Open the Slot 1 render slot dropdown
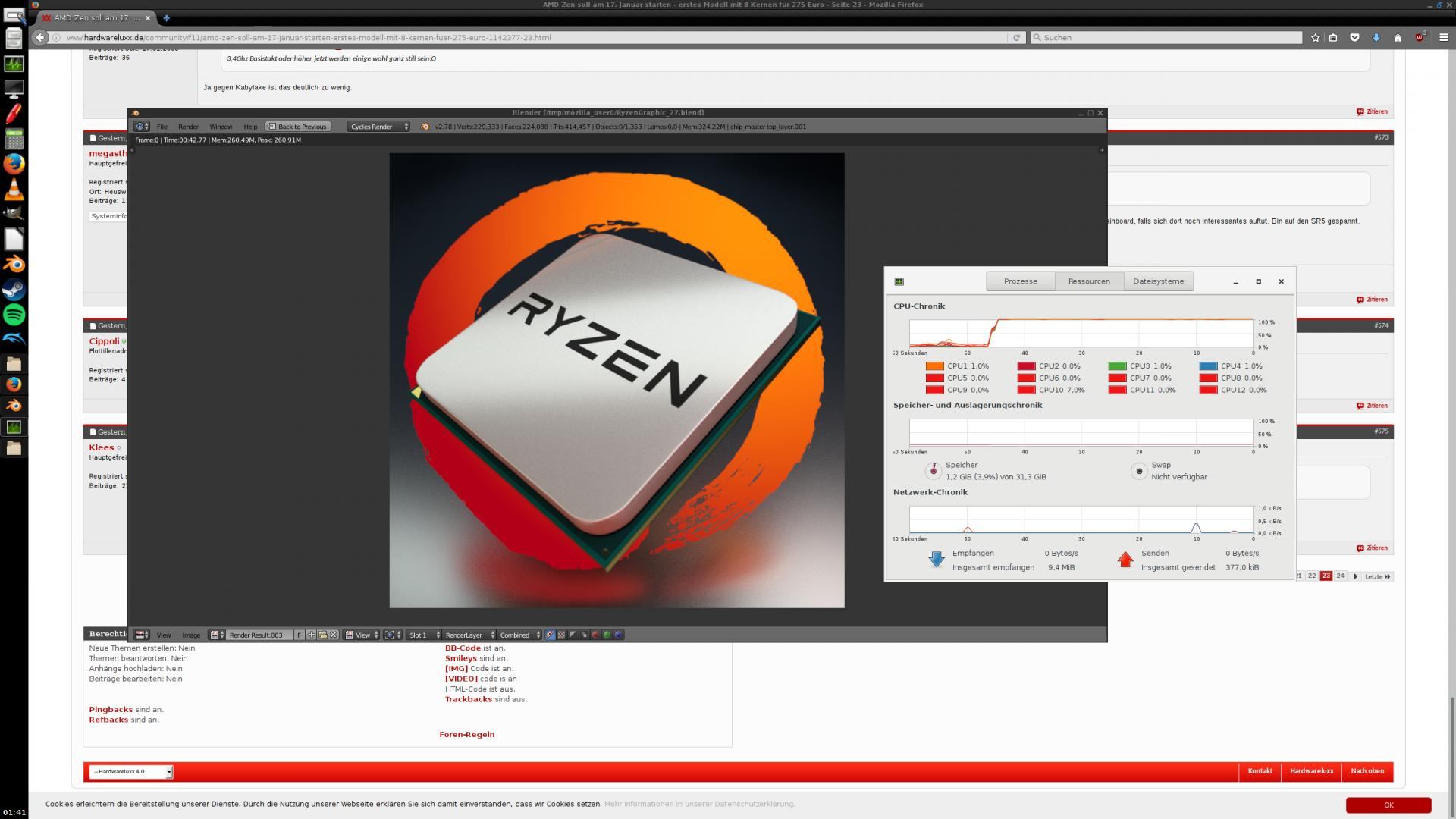 click(x=423, y=635)
